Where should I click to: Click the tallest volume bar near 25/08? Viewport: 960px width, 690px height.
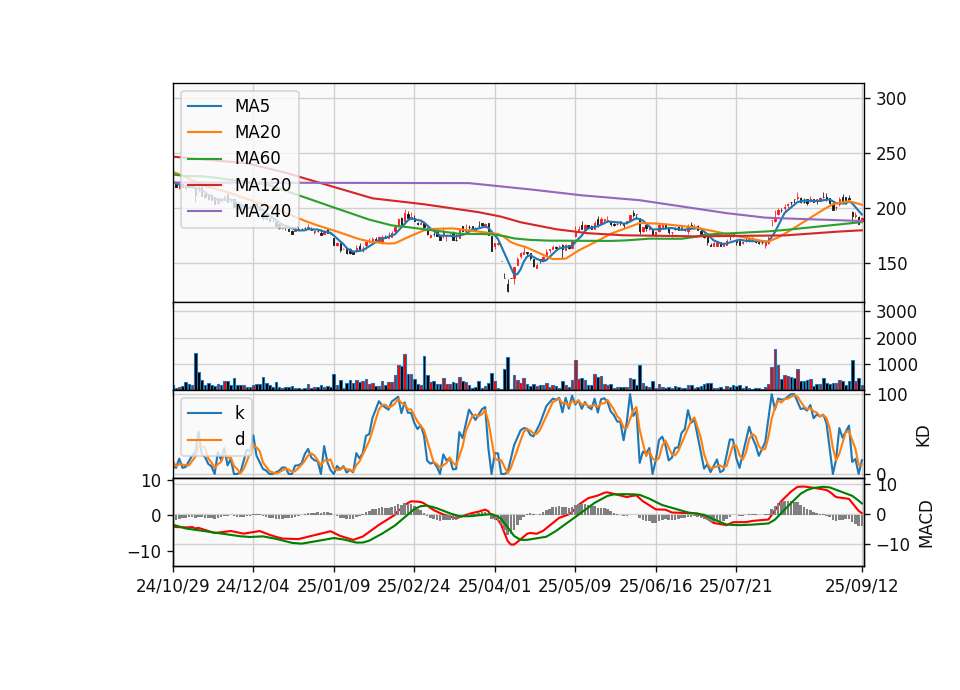[x=776, y=369]
